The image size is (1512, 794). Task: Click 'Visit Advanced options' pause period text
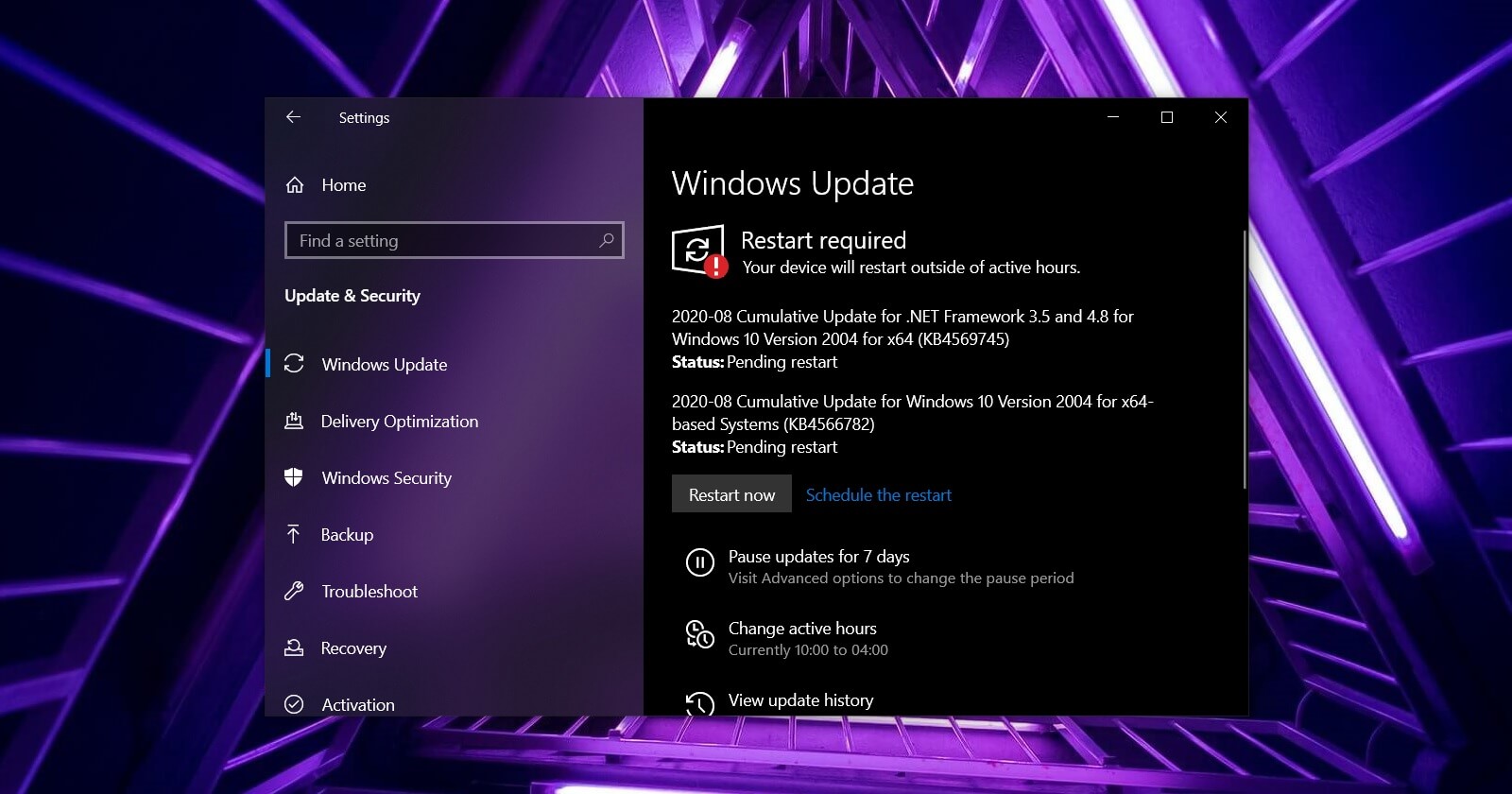pos(902,578)
